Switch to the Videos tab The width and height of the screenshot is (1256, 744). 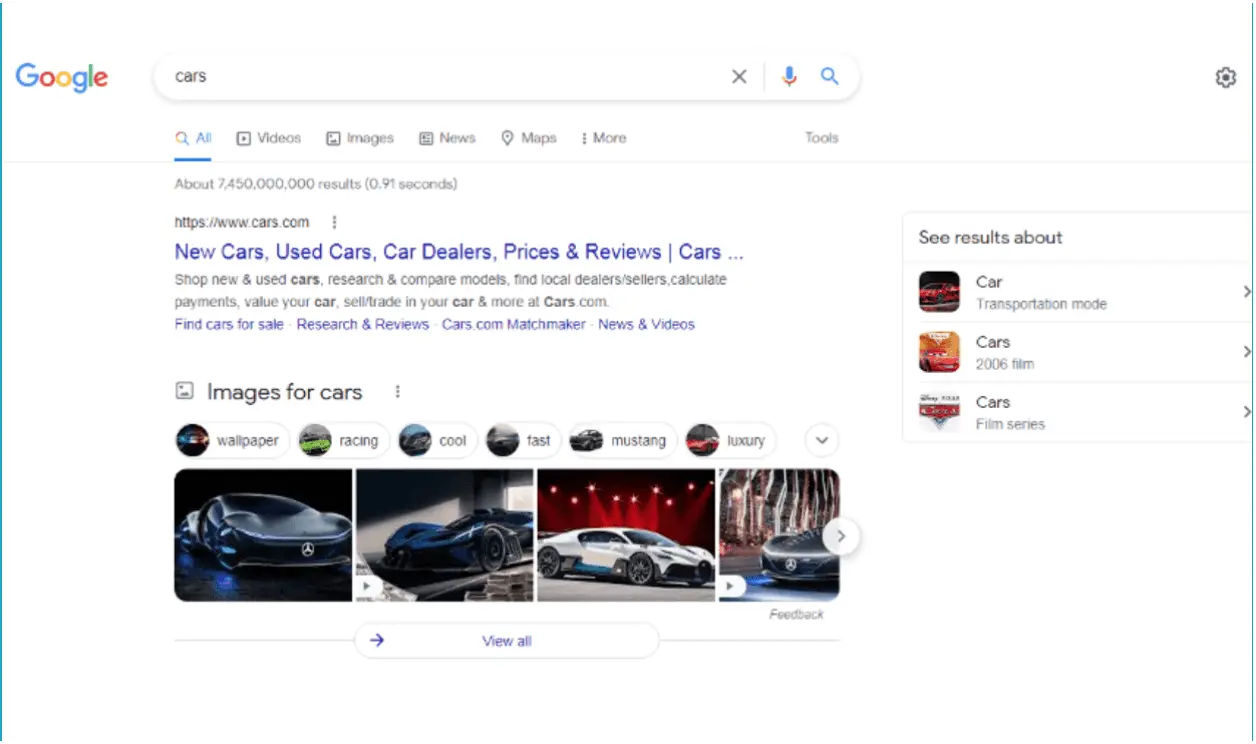pyautogui.click(x=268, y=138)
